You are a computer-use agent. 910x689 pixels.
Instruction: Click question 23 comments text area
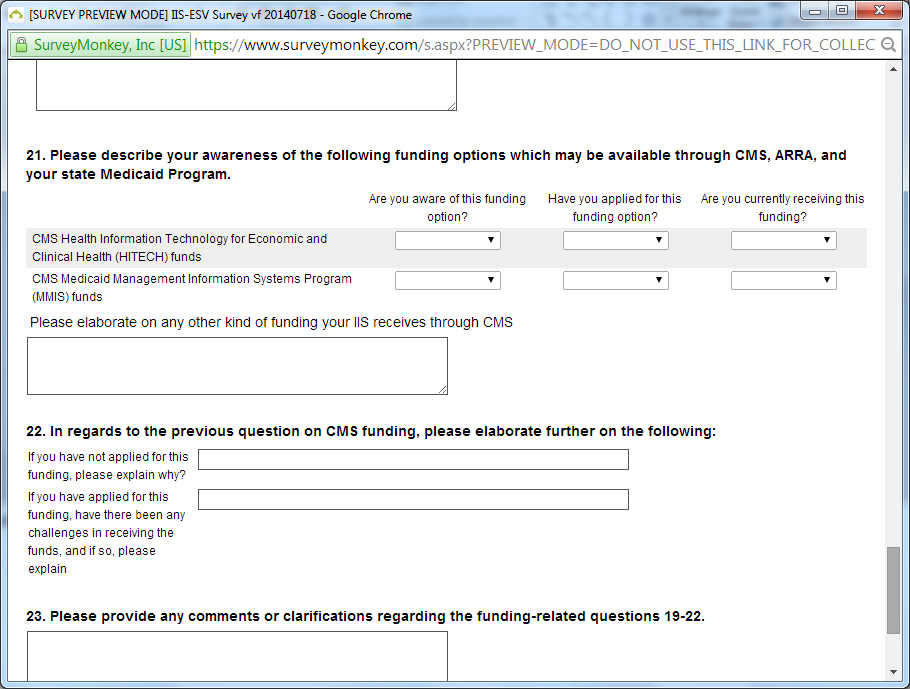(237, 656)
